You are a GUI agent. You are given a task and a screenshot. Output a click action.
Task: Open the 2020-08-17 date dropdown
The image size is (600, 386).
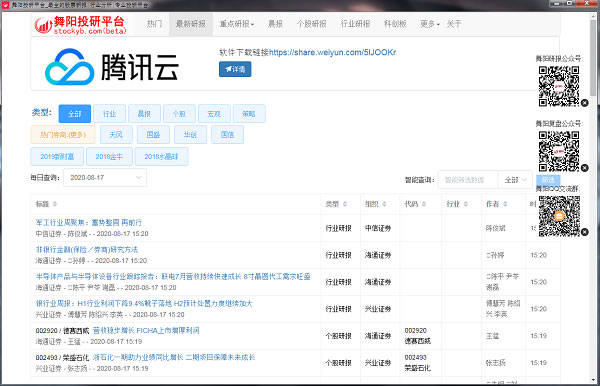pos(105,178)
